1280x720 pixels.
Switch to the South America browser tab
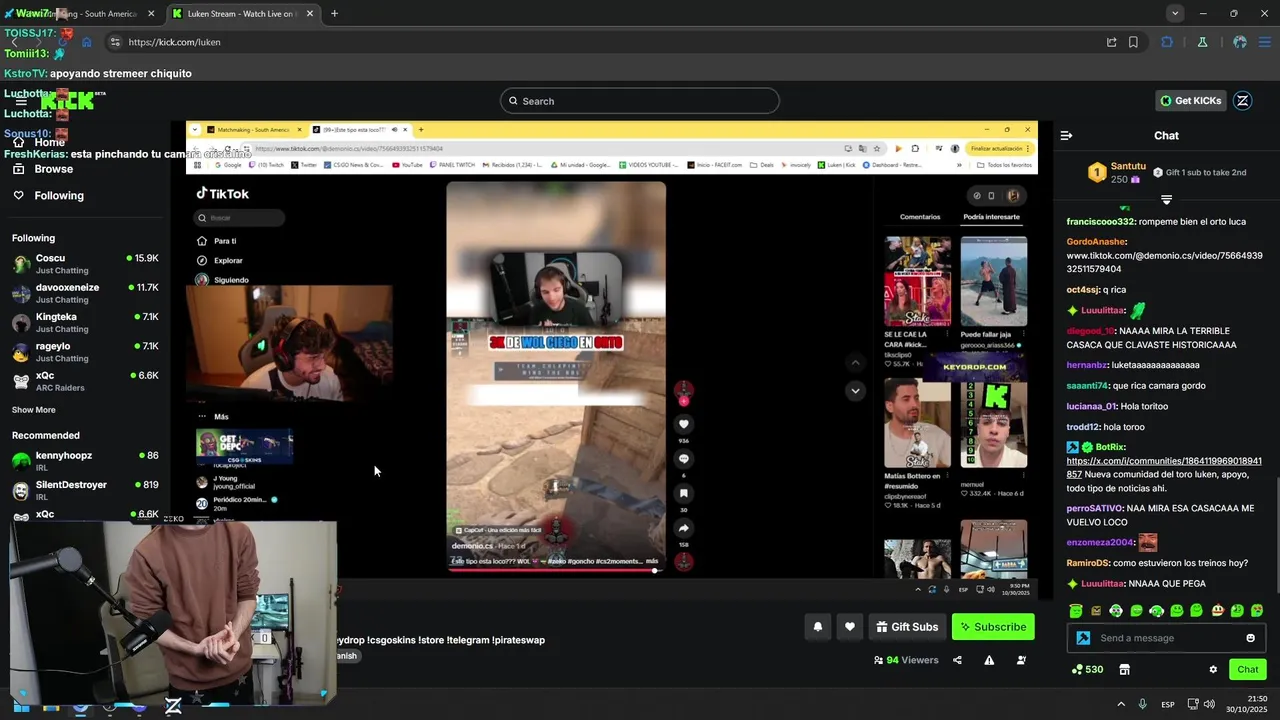click(82, 14)
